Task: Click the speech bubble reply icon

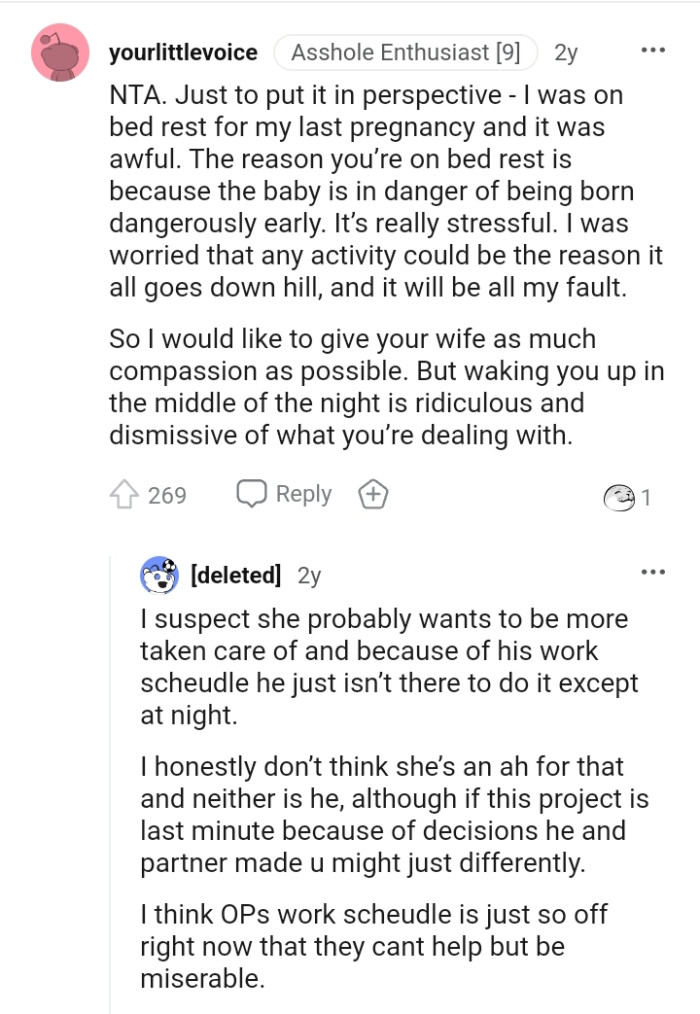Action: [251, 494]
